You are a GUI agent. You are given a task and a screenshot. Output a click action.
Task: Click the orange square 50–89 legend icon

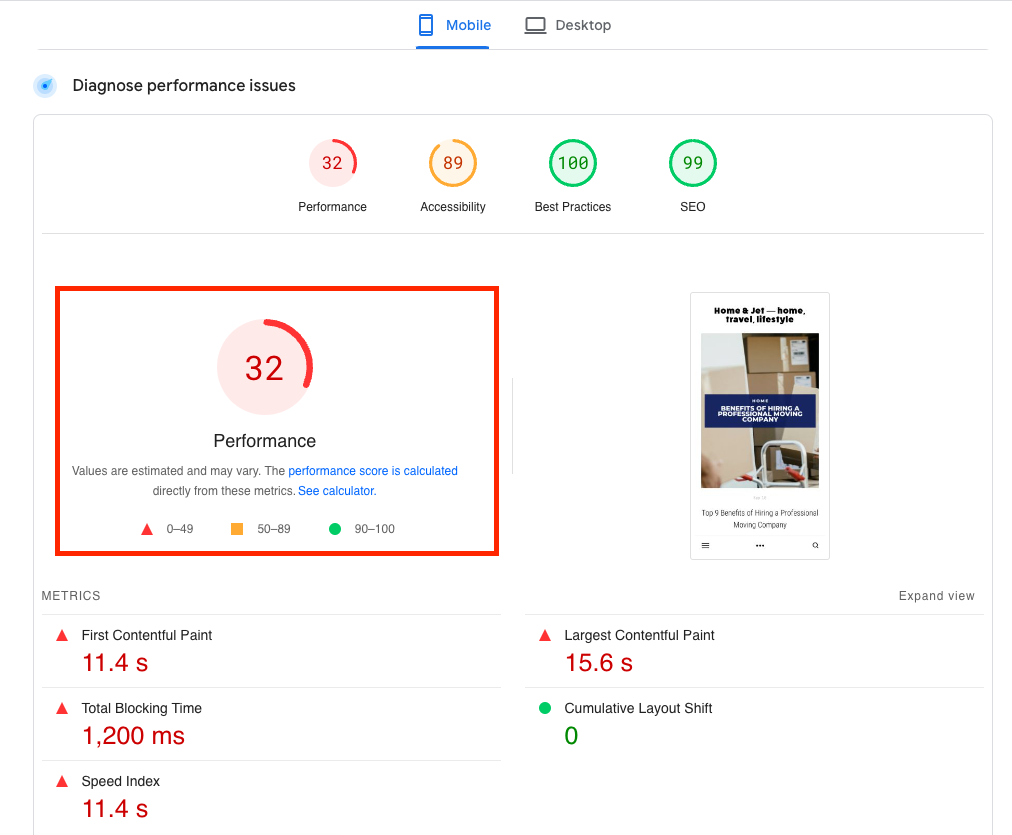coord(237,529)
